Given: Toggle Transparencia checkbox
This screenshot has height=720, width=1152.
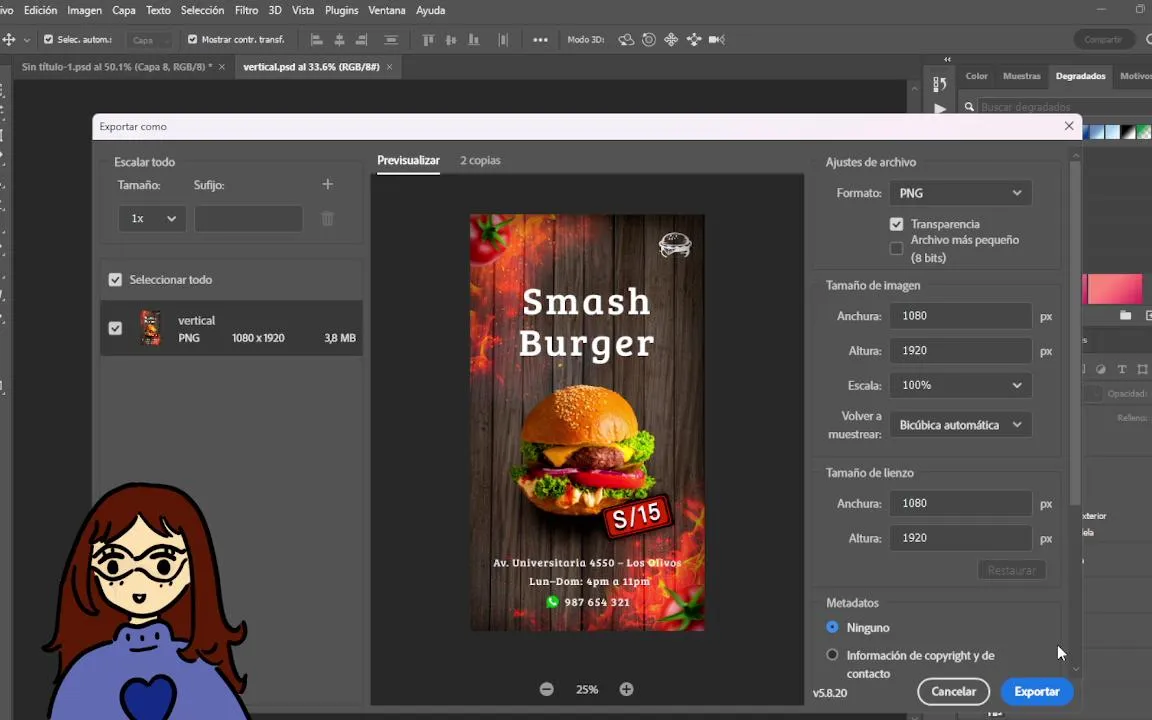Looking at the screenshot, I should (x=896, y=224).
